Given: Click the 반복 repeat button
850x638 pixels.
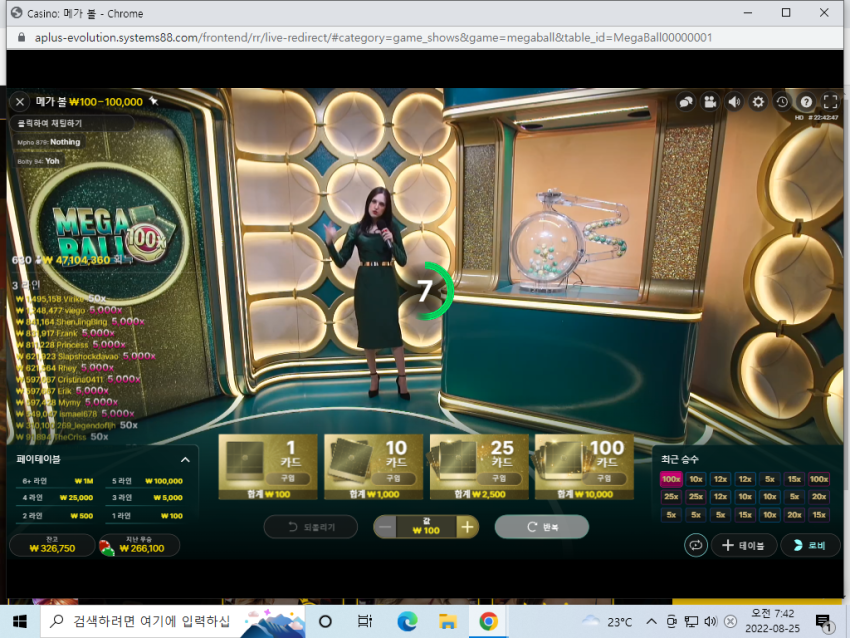Looking at the screenshot, I should click(542, 527).
